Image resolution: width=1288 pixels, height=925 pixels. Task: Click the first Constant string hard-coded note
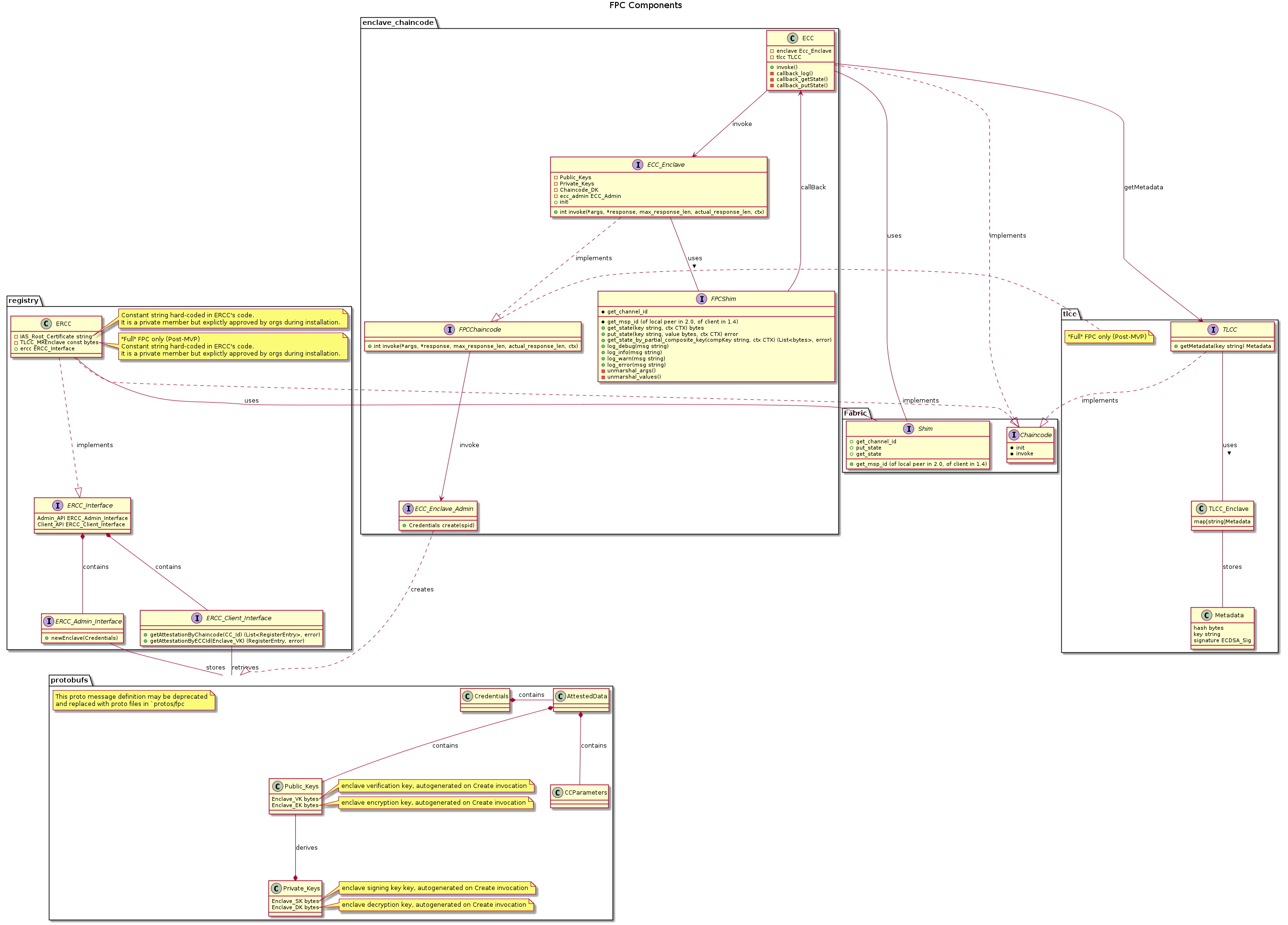coord(233,319)
